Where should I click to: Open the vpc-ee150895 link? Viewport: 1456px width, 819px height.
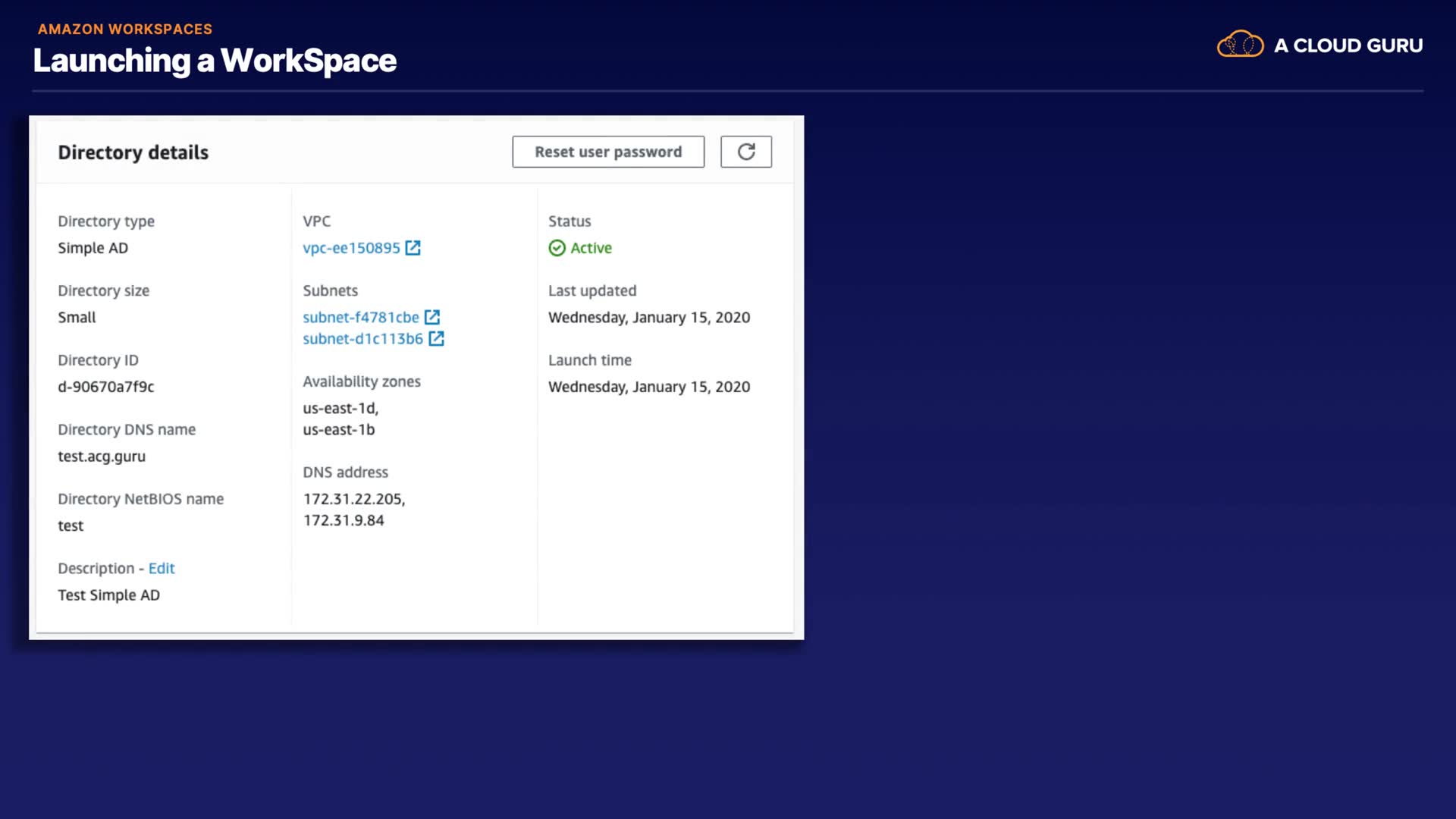pyautogui.click(x=351, y=248)
